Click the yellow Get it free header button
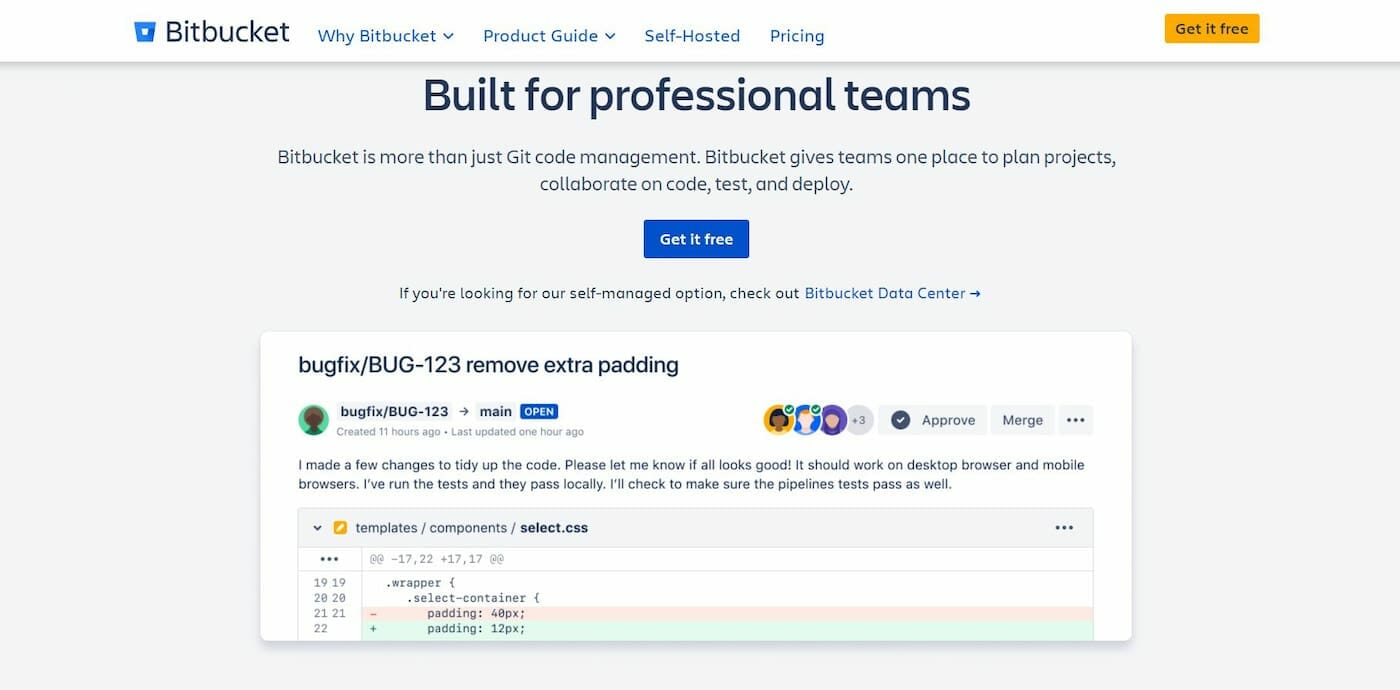The height and width of the screenshot is (690, 1400). (1211, 29)
